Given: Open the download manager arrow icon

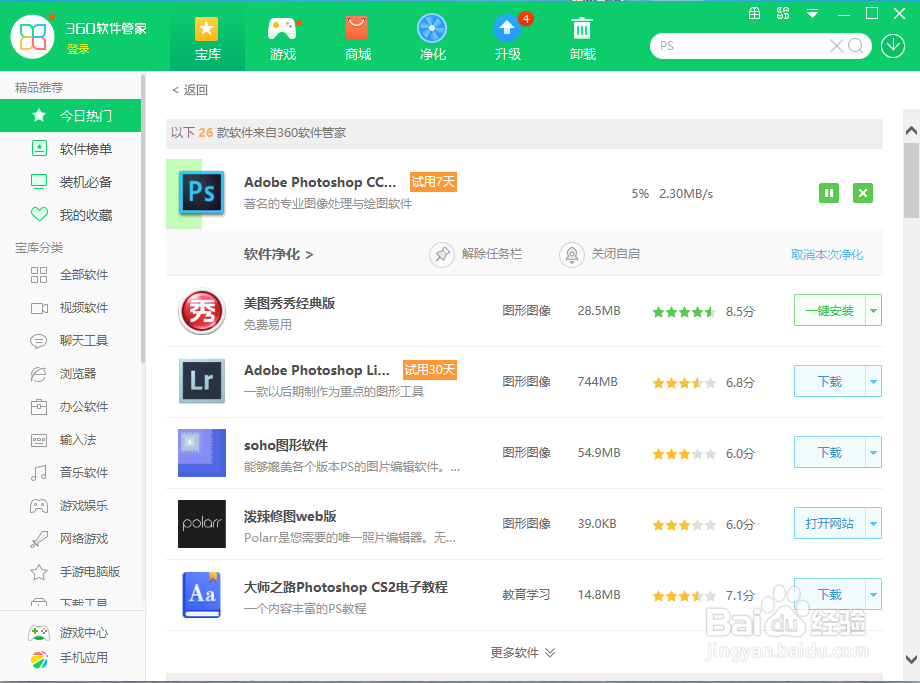Looking at the screenshot, I should (892, 46).
